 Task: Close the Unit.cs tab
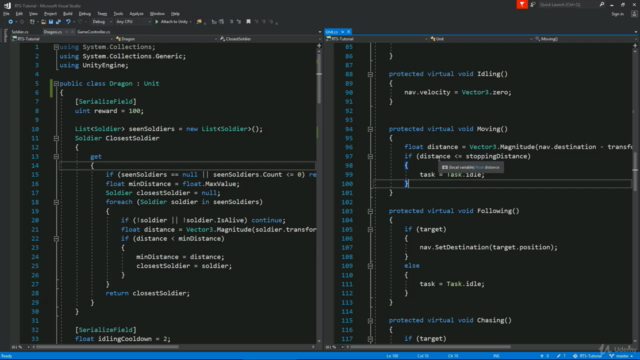349,32
